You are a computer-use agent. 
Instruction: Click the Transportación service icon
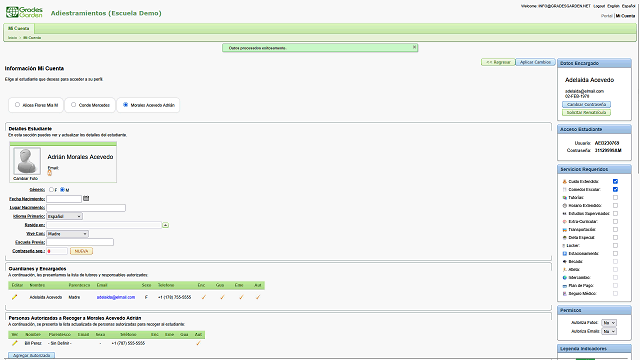pos(564,230)
